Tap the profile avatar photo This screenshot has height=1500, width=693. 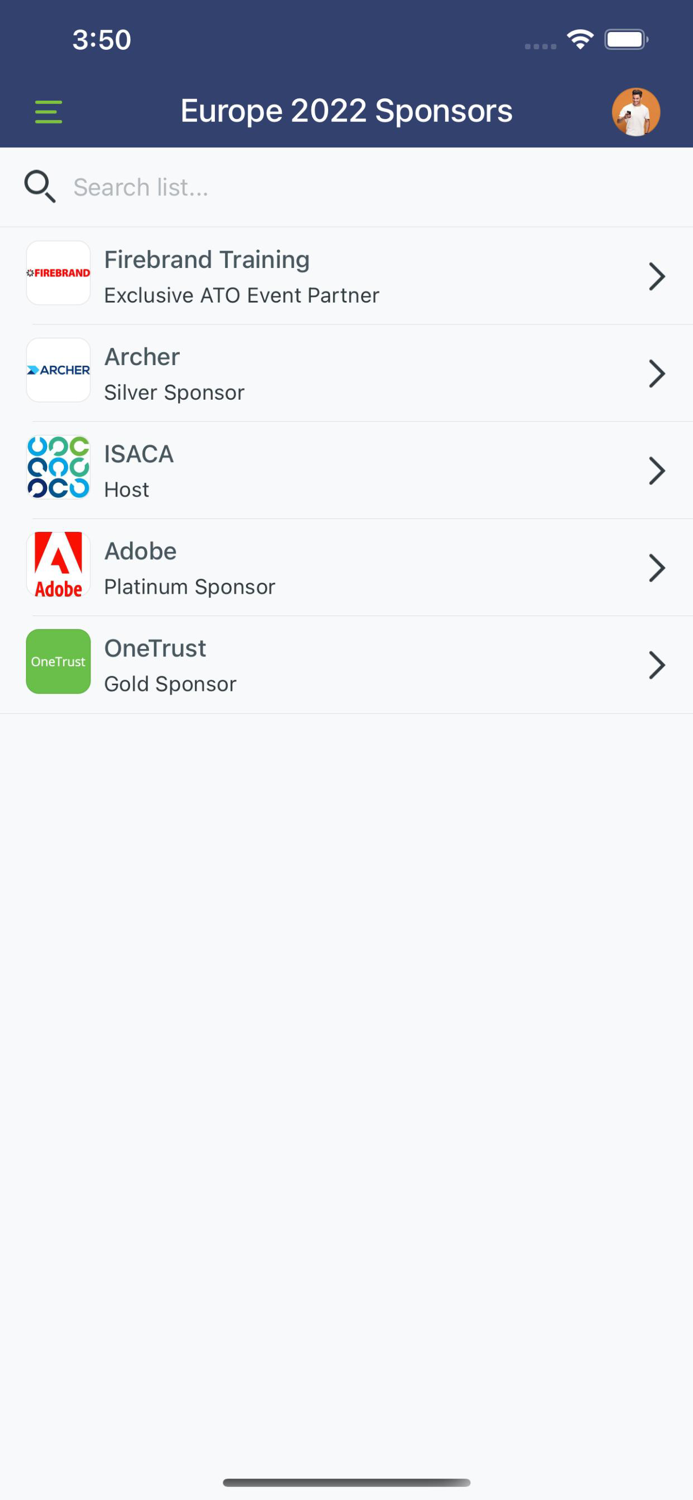(636, 112)
